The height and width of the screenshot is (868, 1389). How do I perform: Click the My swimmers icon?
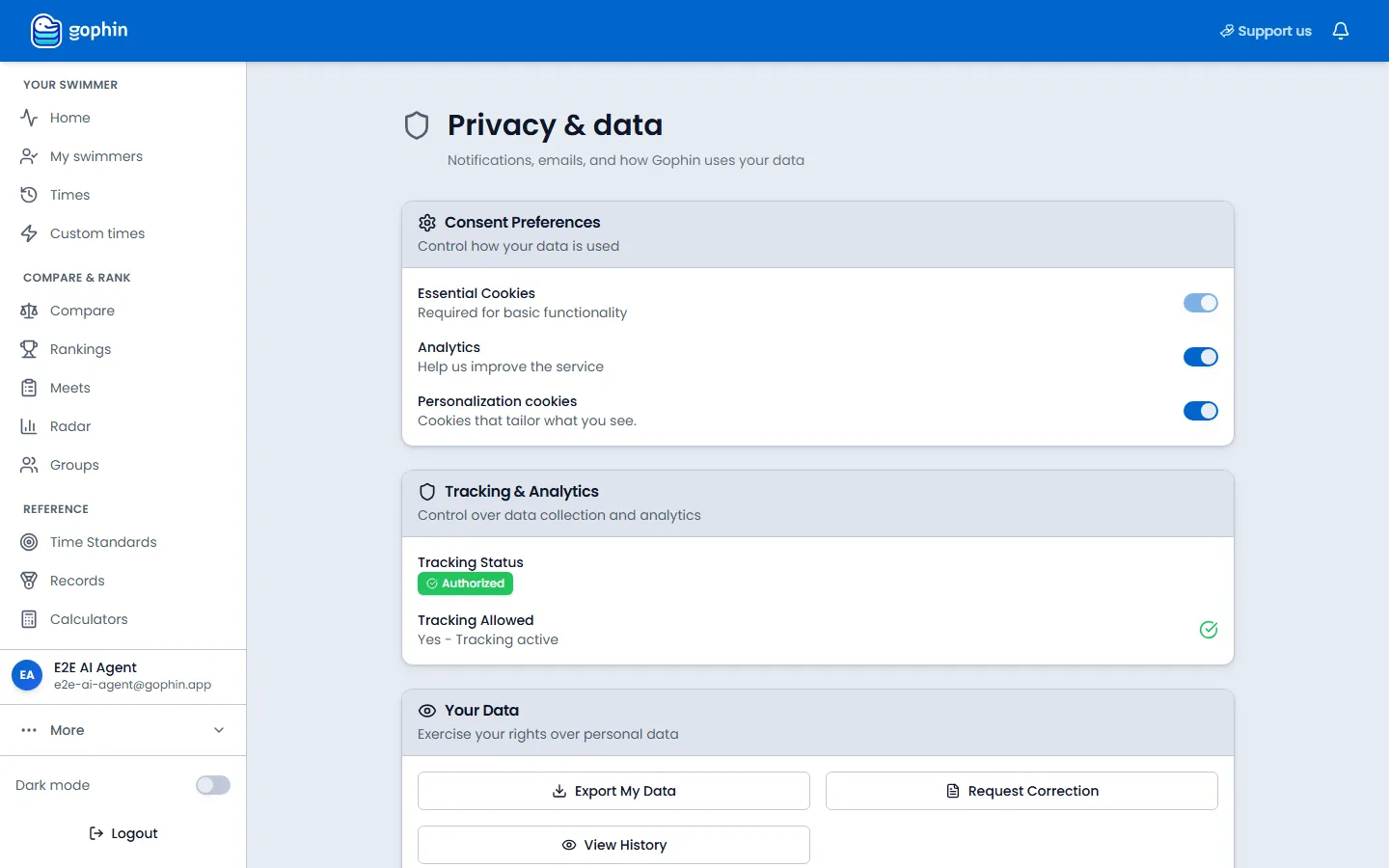[29, 156]
